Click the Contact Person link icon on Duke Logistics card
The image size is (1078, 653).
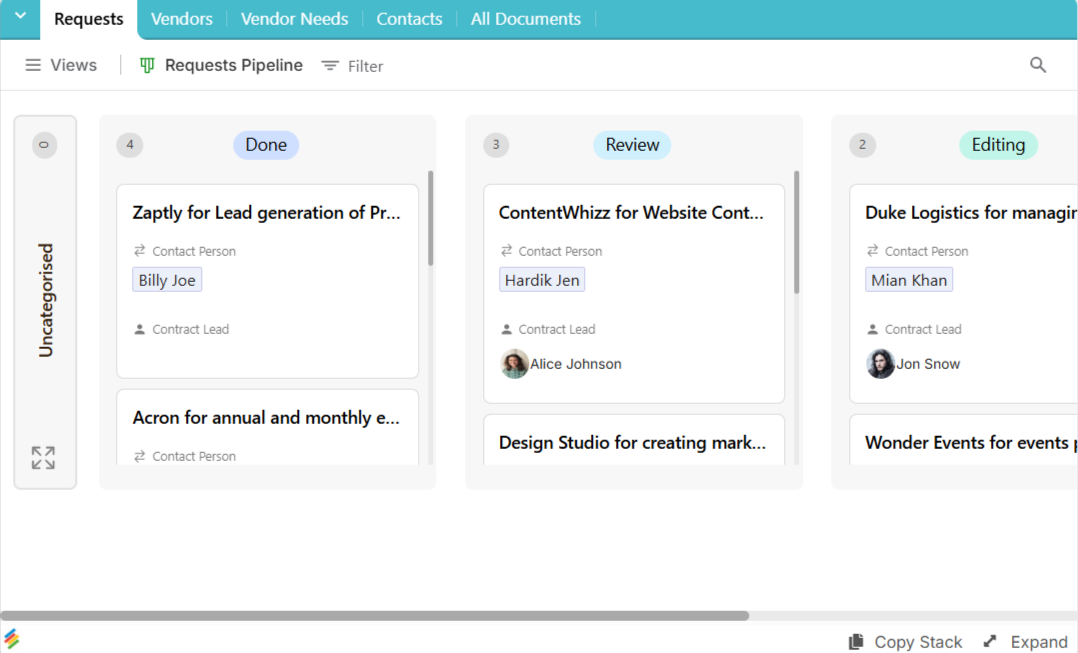point(872,251)
